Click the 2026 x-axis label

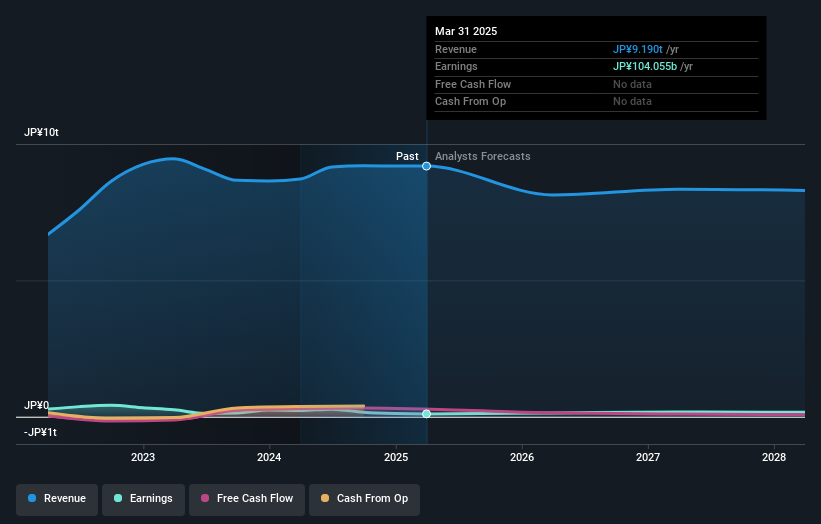coord(522,457)
